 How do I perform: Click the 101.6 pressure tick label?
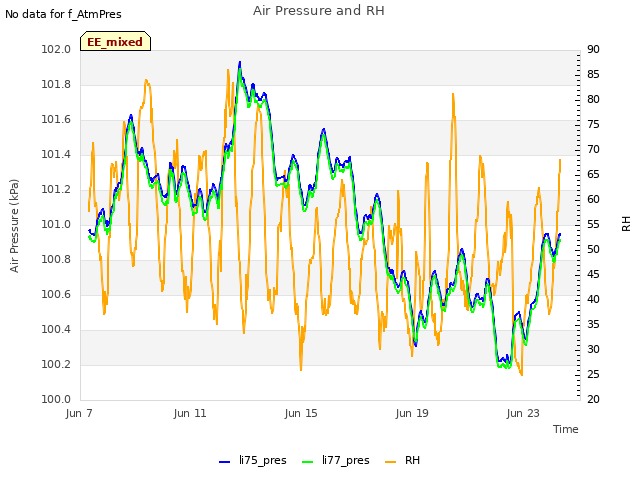[56, 120]
